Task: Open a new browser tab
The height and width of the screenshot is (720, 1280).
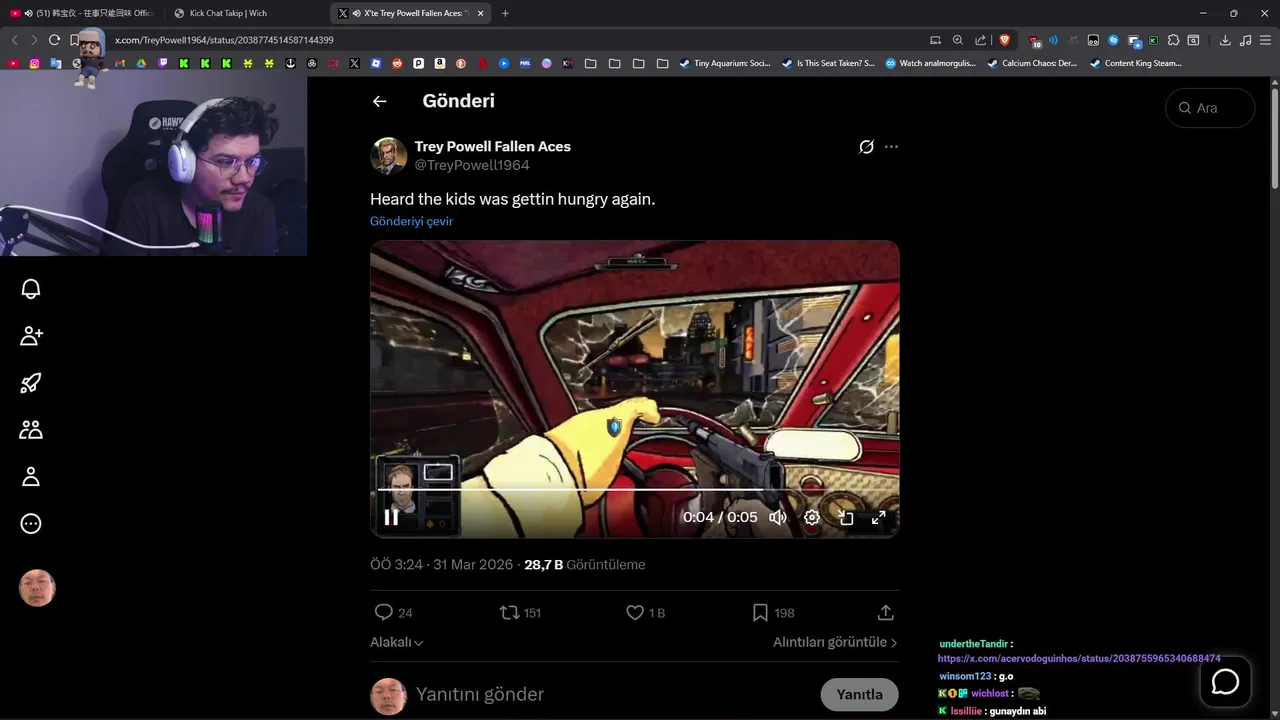Action: (505, 13)
